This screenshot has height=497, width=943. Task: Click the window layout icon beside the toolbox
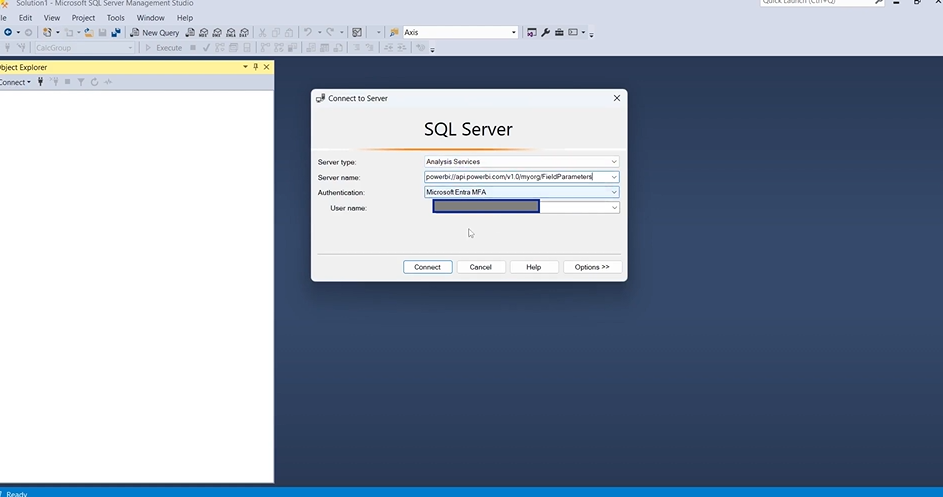pos(573,32)
